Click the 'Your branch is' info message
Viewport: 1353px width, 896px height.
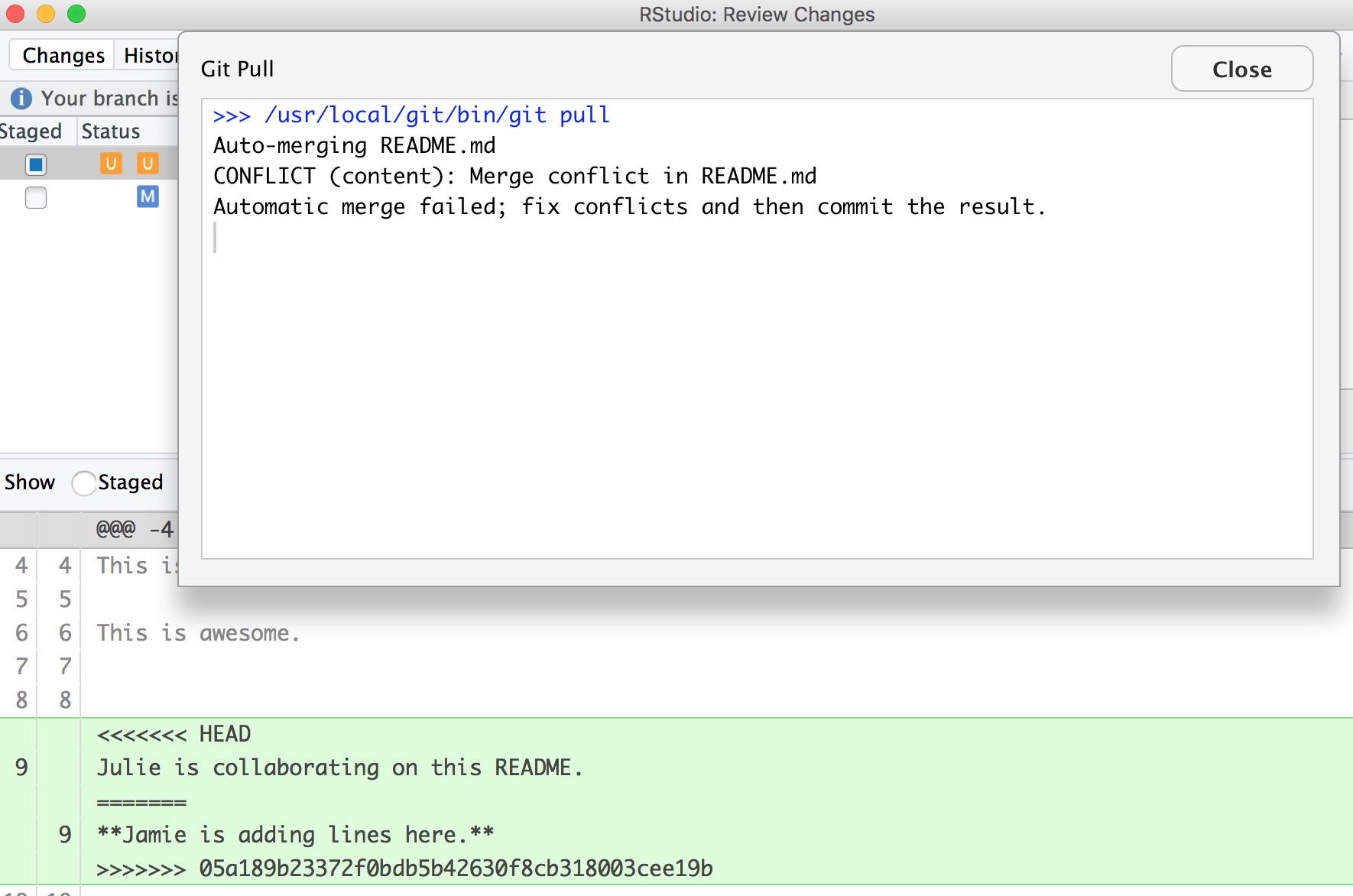coord(109,98)
